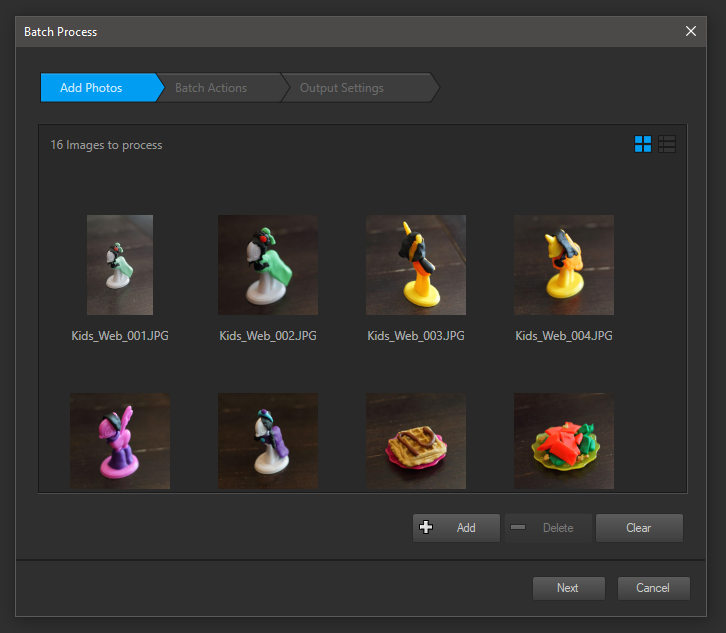Select the waffle photo thumbnail

(x=416, y=441)
